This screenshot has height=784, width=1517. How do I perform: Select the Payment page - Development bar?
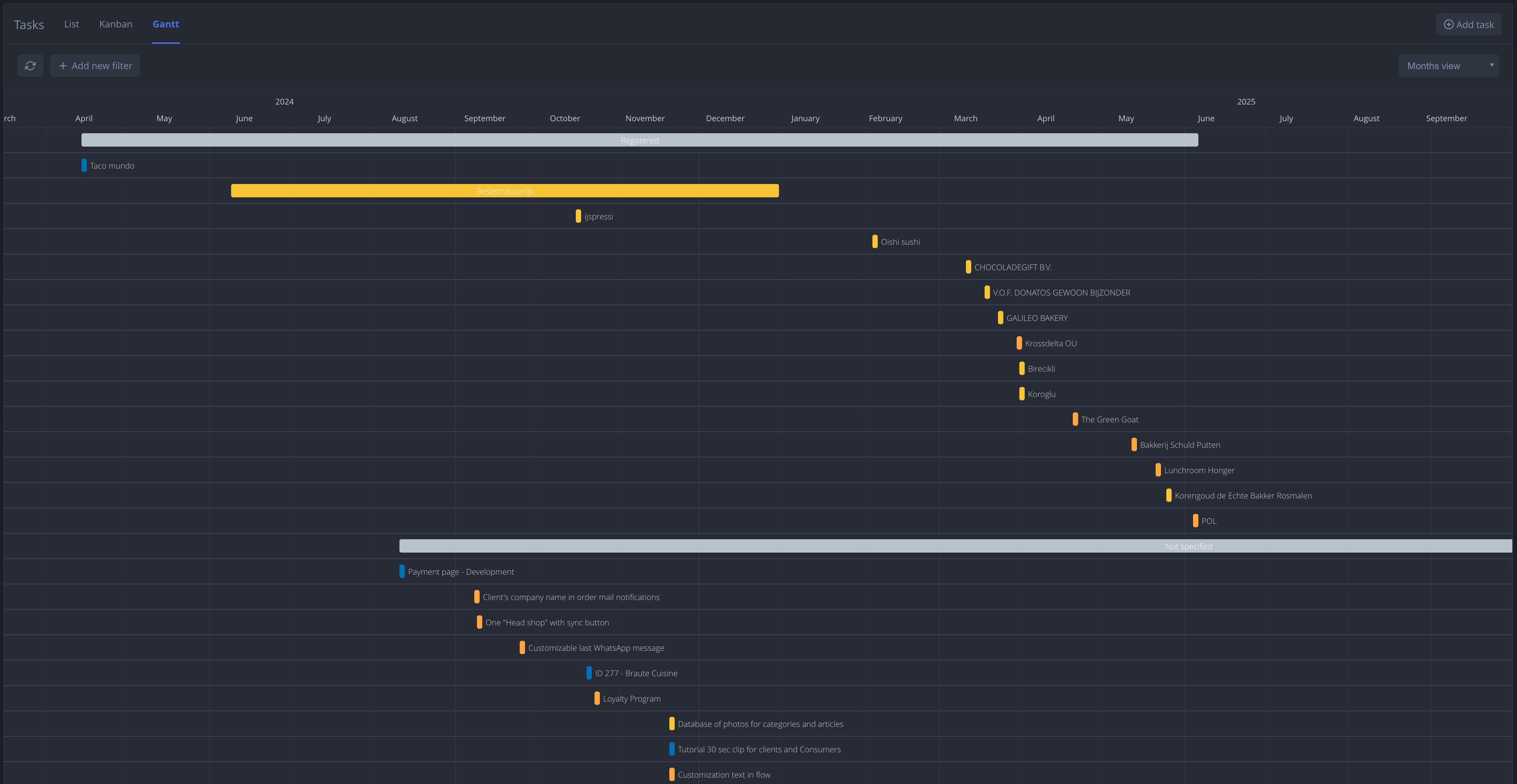402,572
